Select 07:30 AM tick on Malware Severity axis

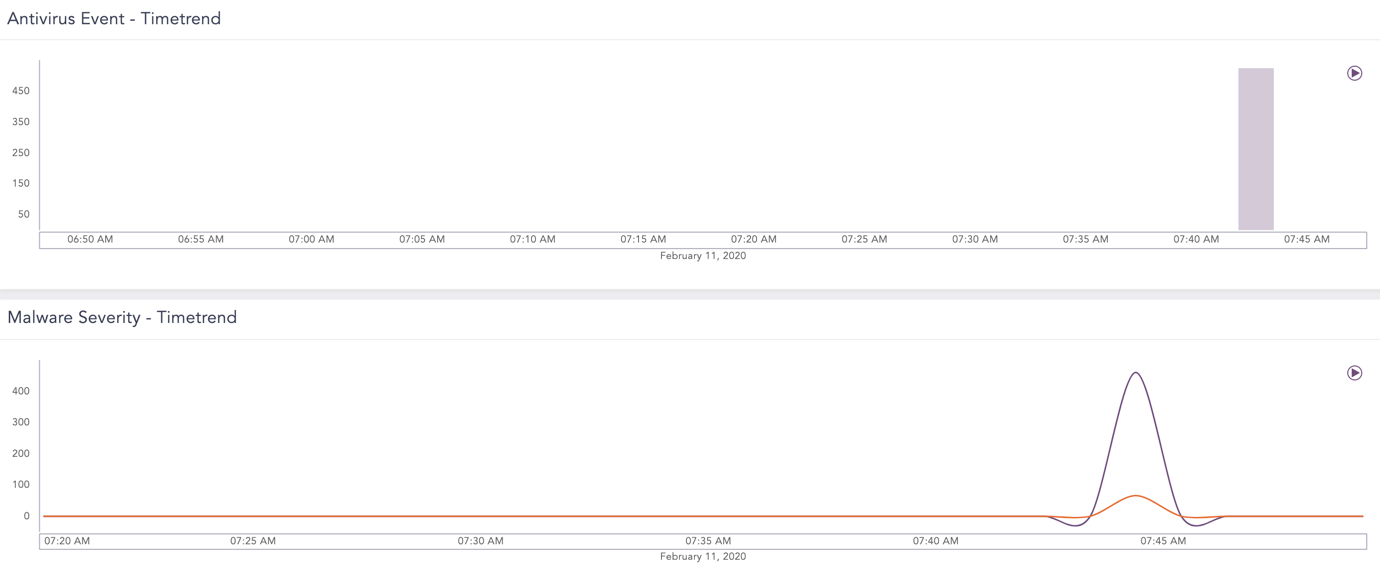(481, 541)
